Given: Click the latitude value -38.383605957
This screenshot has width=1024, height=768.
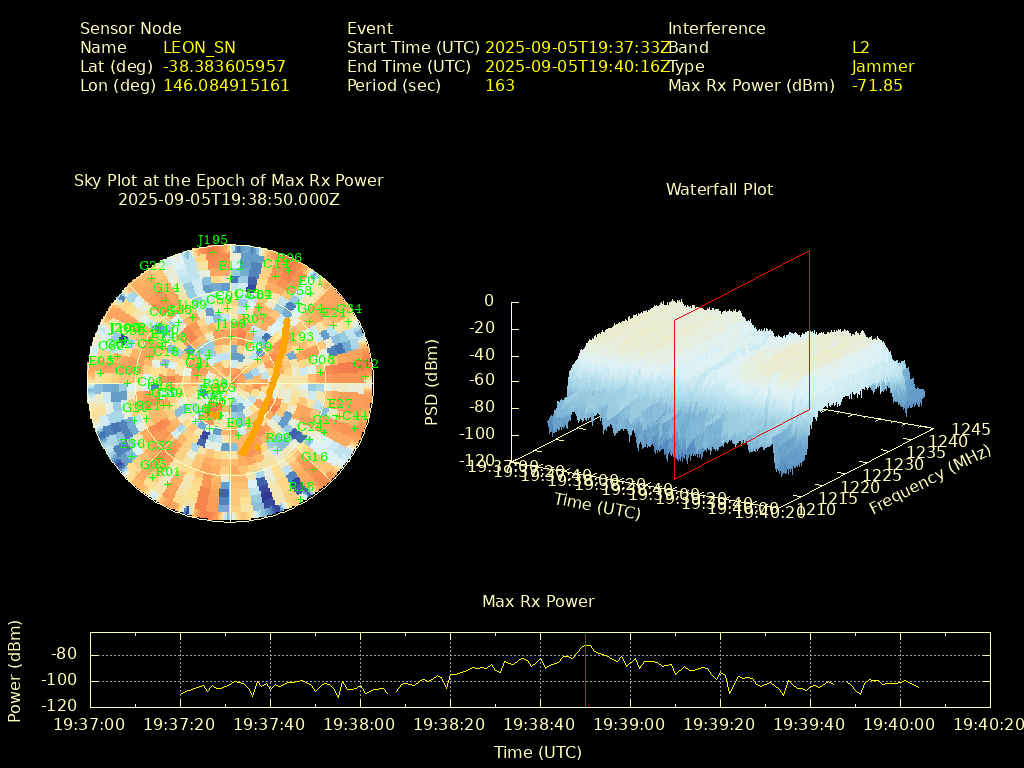Looking at the screenshot, I should [224, 67].
